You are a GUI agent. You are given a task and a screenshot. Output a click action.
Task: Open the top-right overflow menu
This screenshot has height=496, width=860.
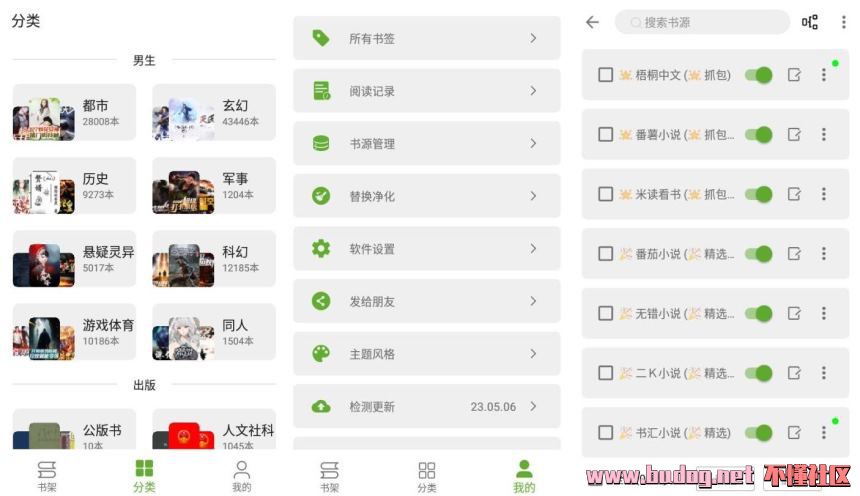click(x=844, y=22)
